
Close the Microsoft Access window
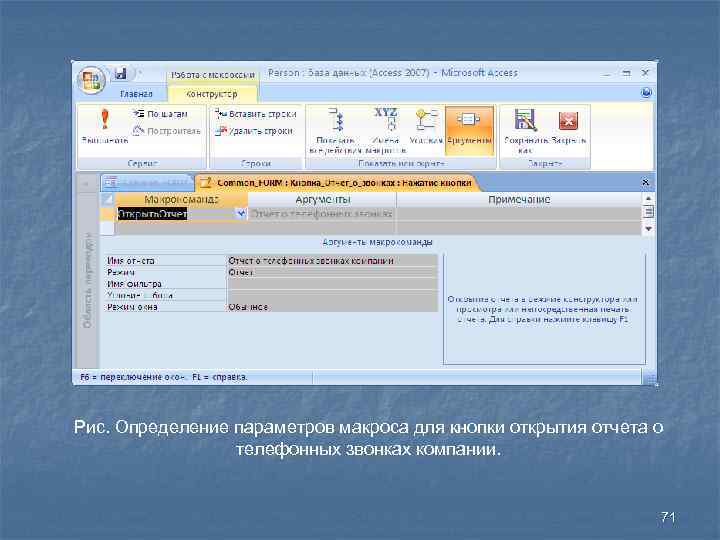[x=645, y=73]
